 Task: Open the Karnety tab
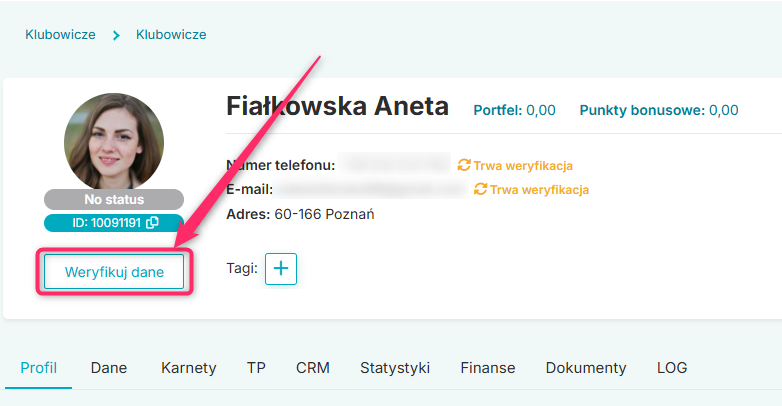(189, 368)
